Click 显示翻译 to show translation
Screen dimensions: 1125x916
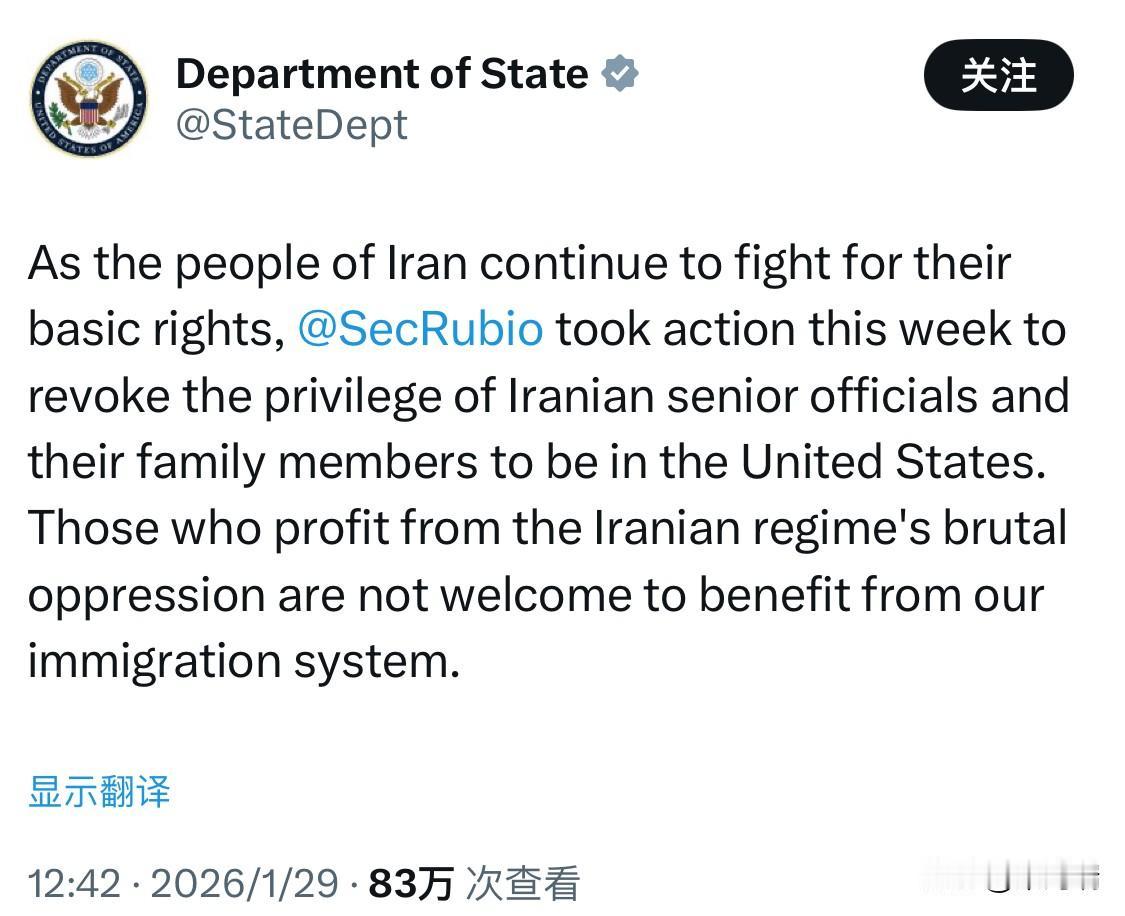[99, 791]
